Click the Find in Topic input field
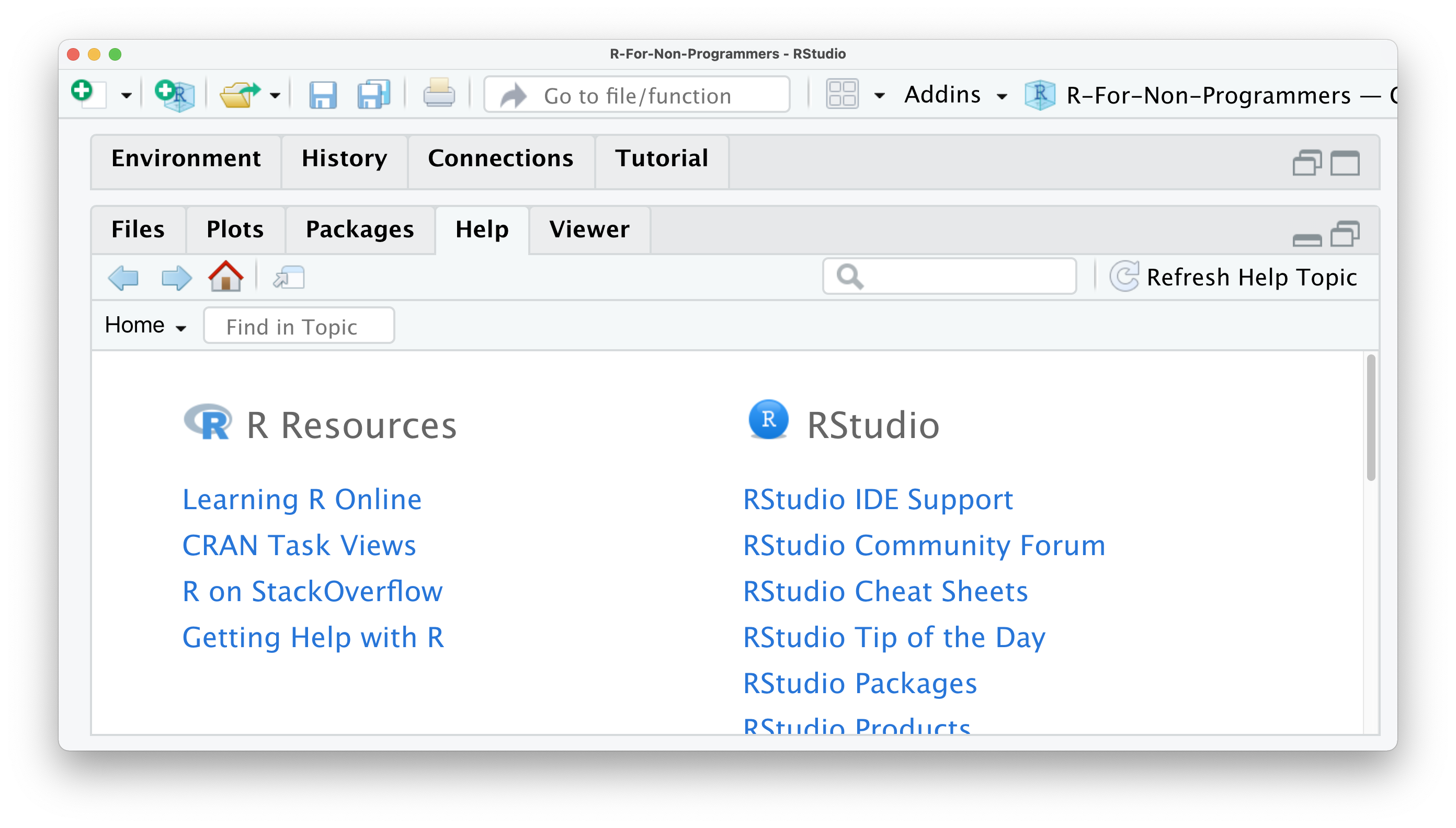 pyautogui.click(x=300, y=326)
